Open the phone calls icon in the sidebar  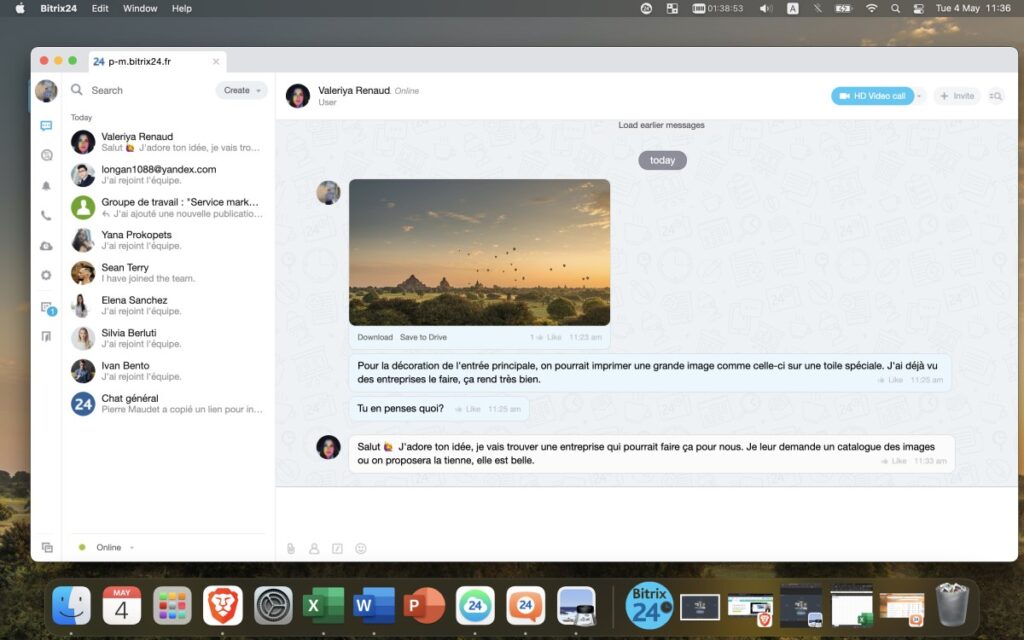coord(46,216)
